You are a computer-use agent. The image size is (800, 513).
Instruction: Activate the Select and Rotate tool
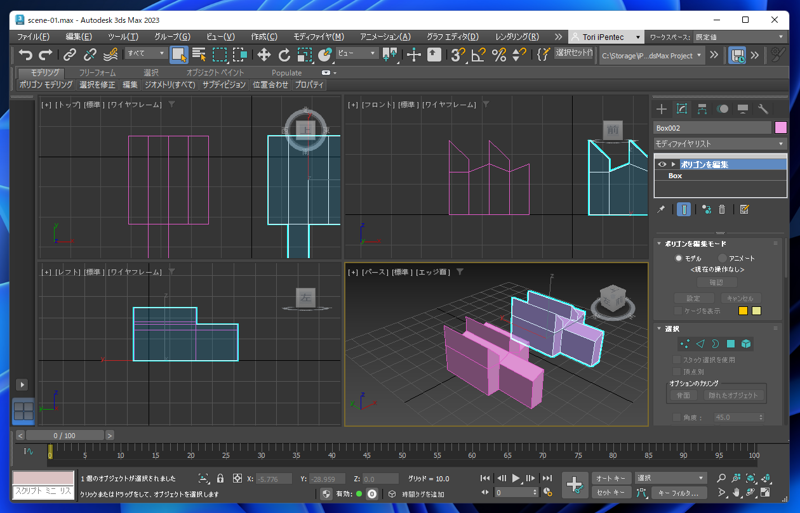point(284,54)
